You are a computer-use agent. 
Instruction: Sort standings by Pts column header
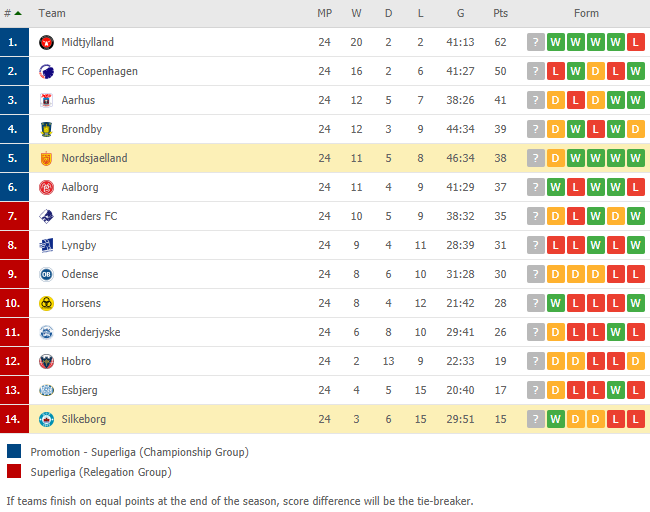click(500, 13)
